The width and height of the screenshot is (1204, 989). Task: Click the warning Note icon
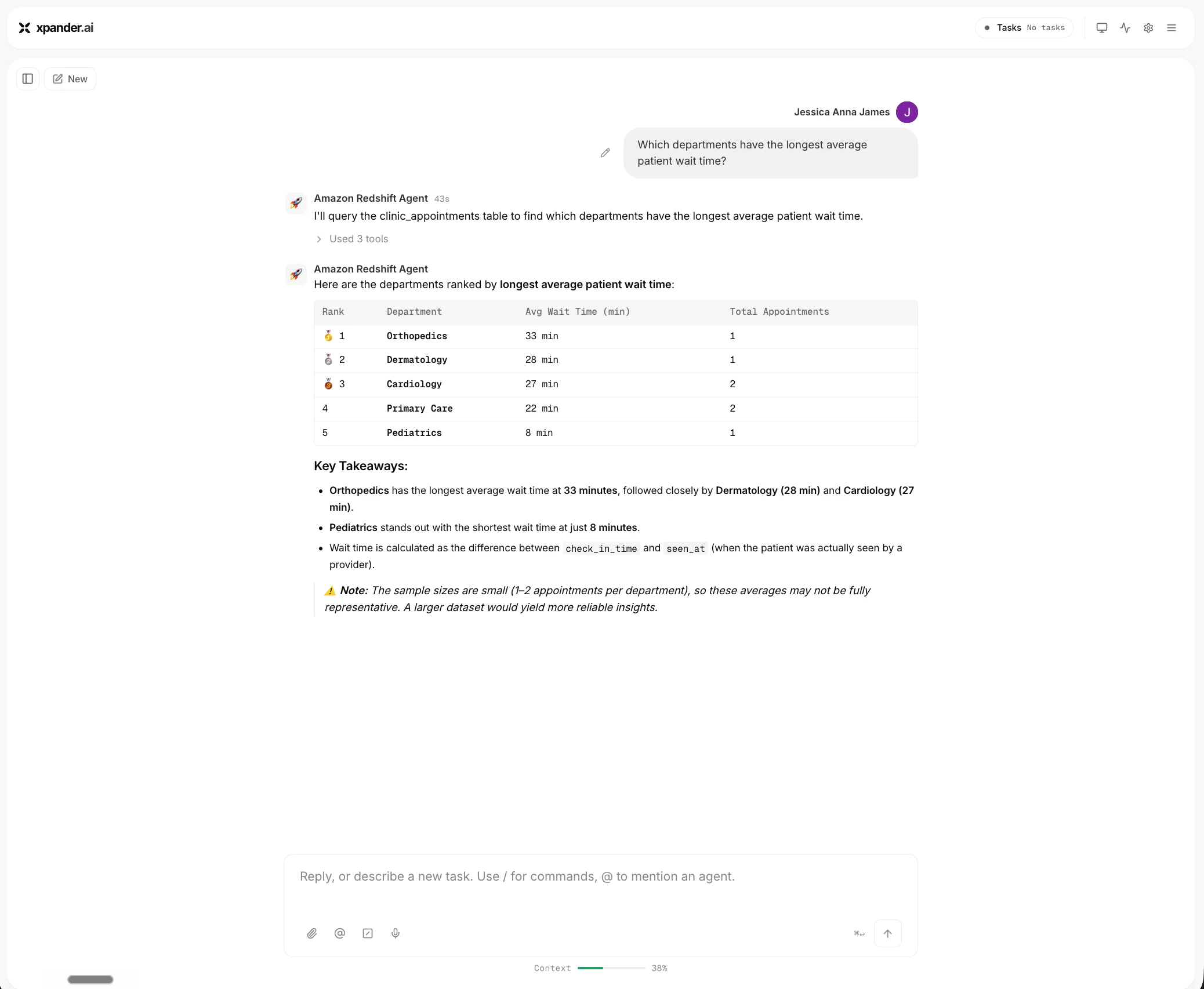tap(330, 591)
